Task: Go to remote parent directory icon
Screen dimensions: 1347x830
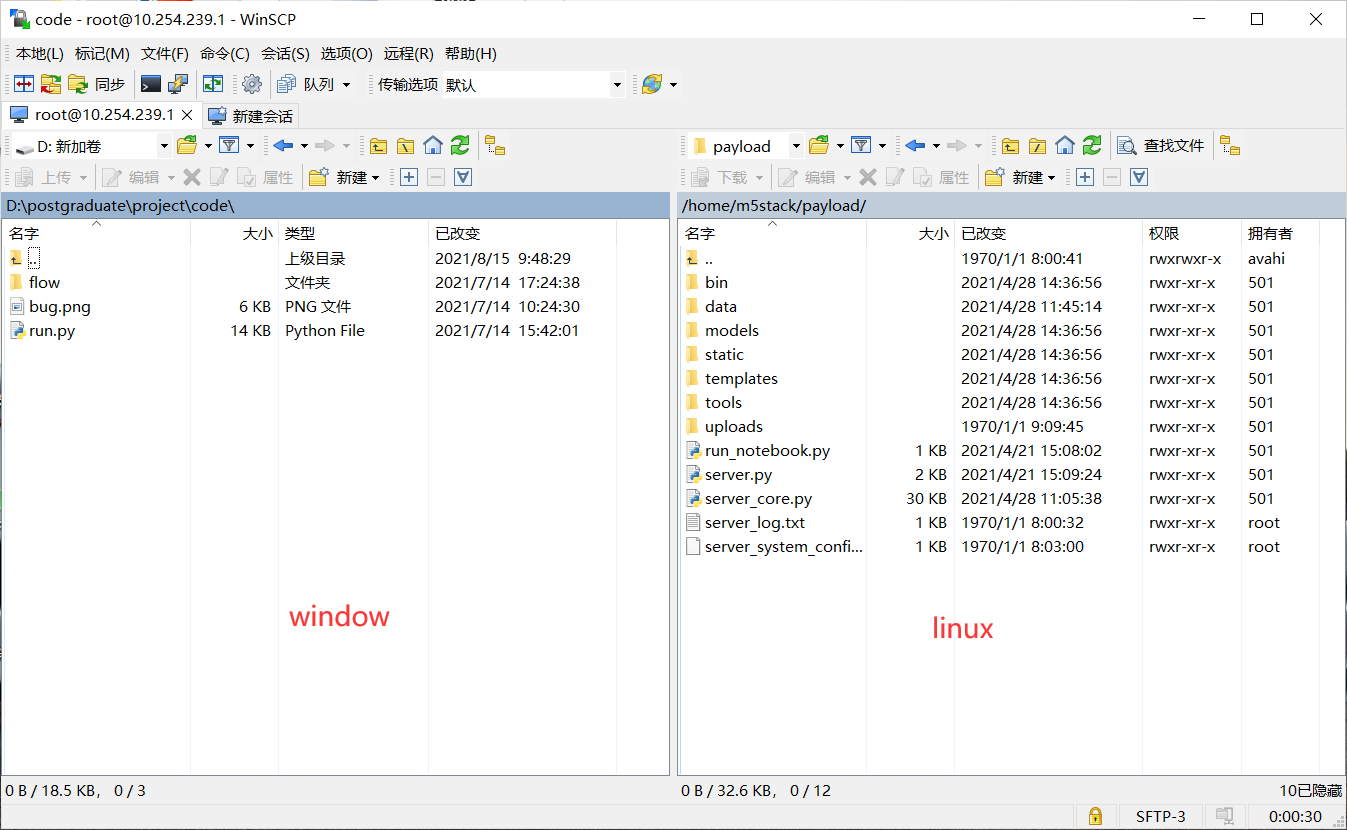Action: (x=1010, y=146)
